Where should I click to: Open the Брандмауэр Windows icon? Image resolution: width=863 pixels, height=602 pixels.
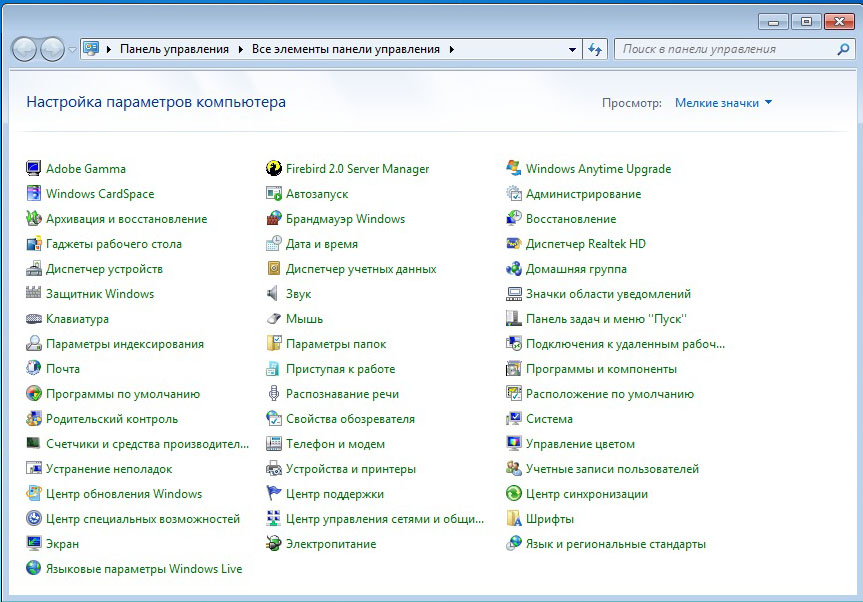tap(274, 218)
